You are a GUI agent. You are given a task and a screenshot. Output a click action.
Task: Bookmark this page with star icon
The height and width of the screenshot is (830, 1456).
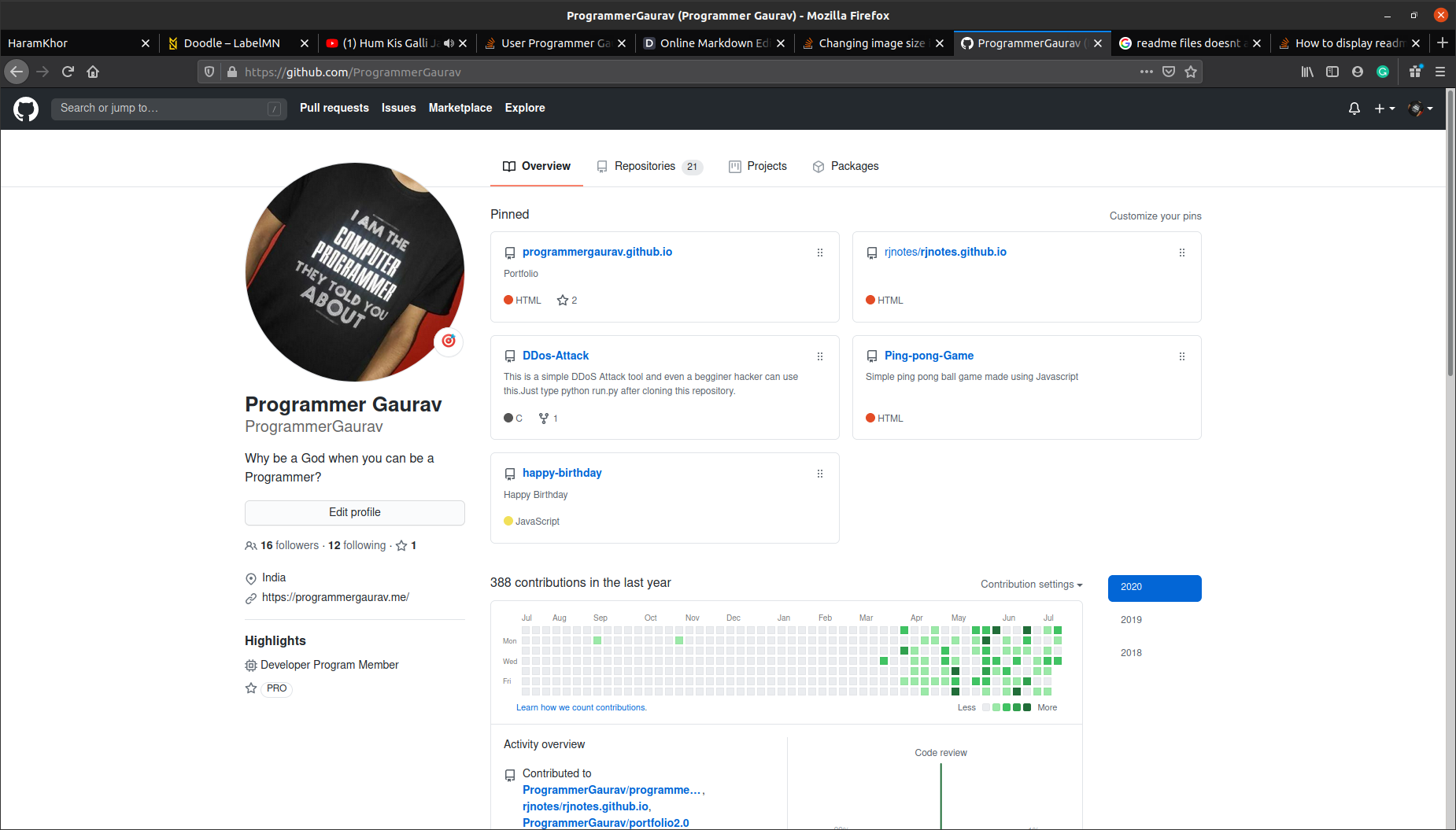click(1191, 72)
